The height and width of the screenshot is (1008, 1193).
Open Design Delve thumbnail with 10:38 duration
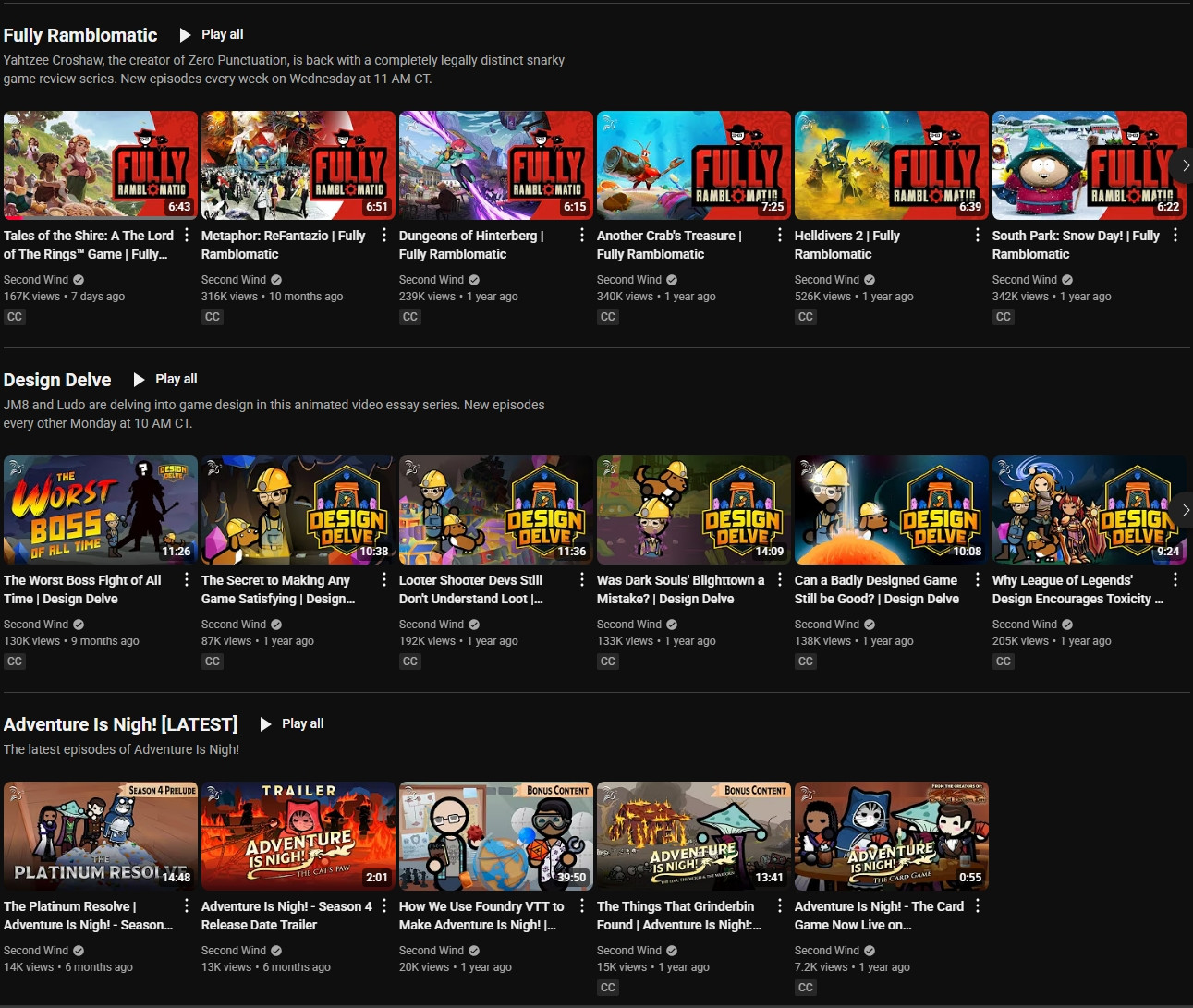click(298, 510)
